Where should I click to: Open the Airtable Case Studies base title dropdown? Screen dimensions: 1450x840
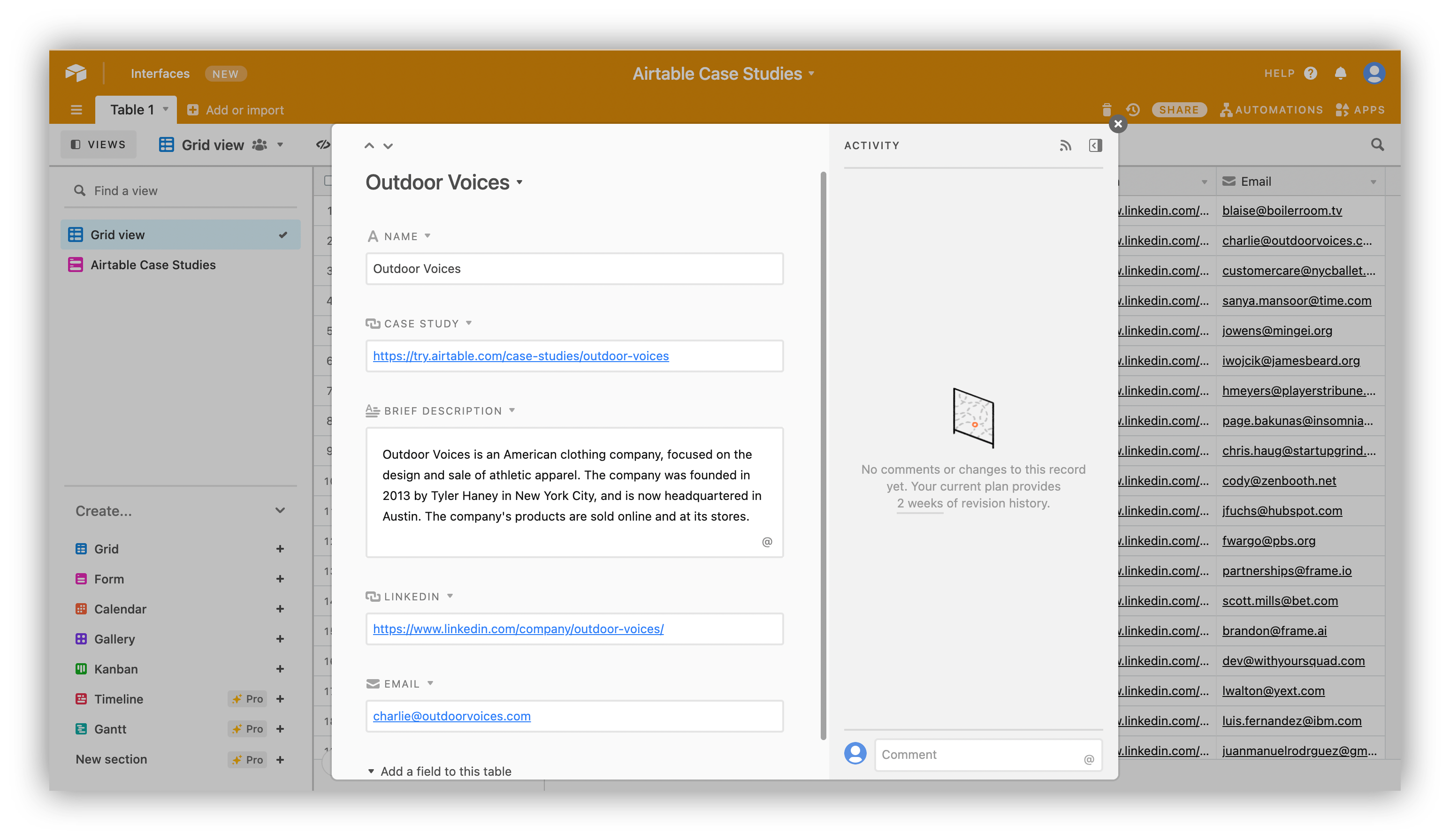pos(811,74)
